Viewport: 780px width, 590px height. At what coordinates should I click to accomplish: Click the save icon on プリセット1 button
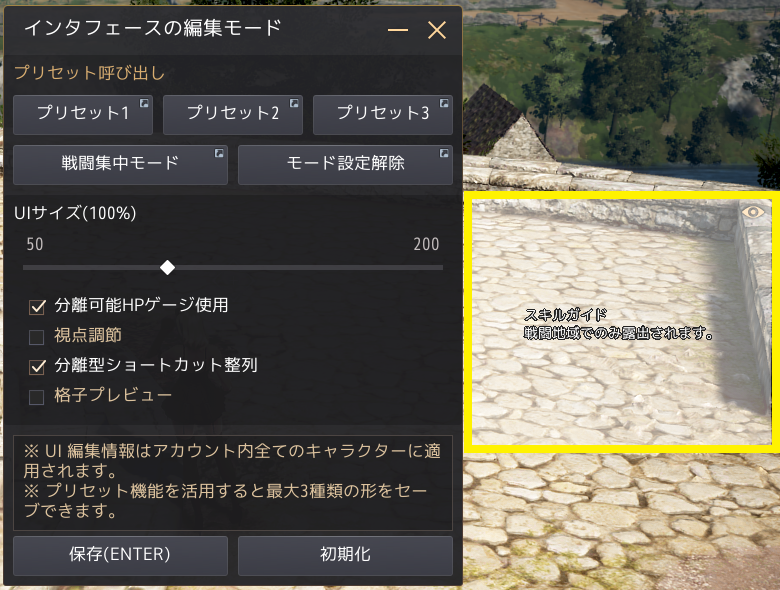[144, 103]
